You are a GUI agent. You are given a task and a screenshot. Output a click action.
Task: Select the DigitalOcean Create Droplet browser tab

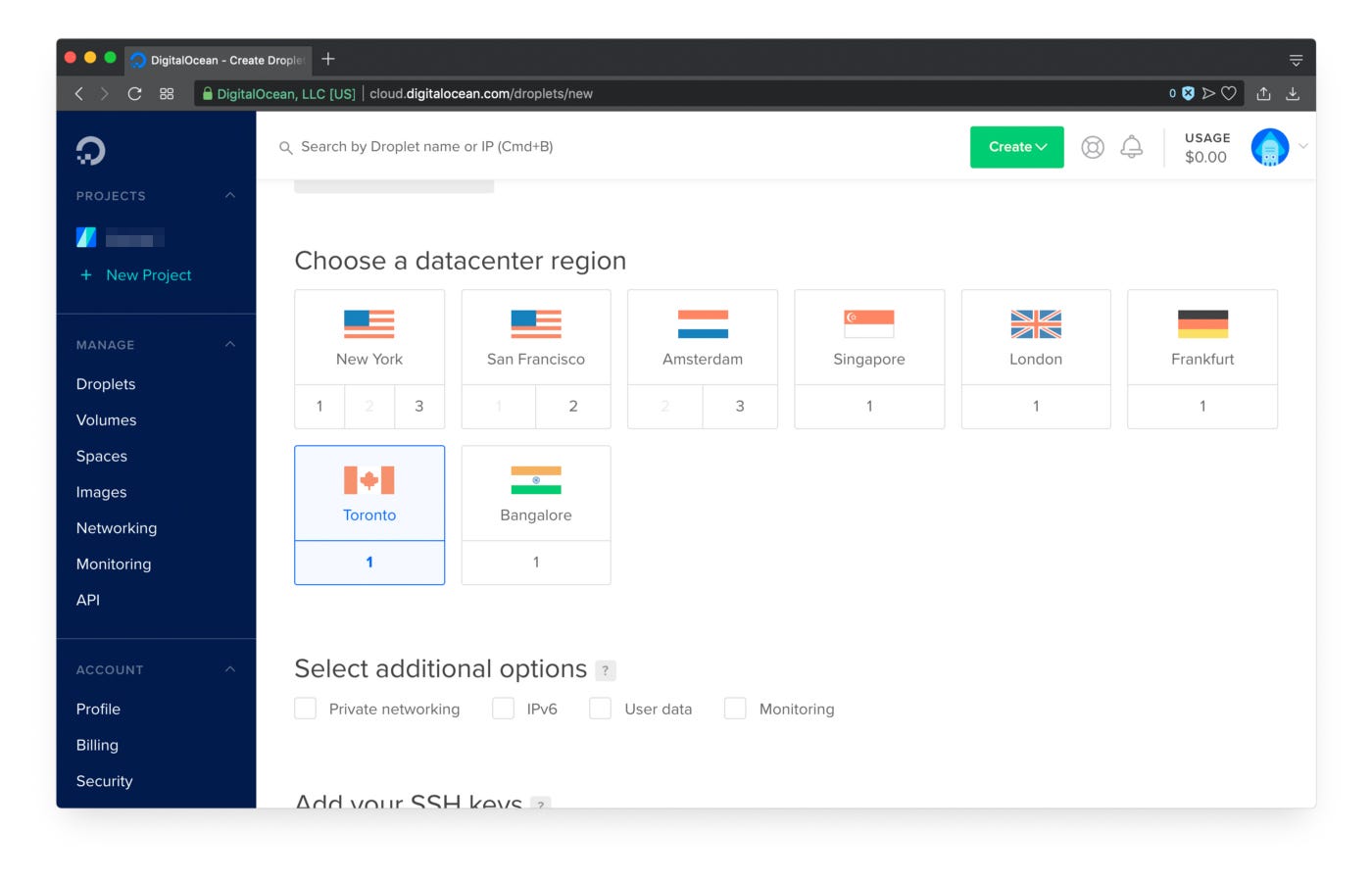(218, 60)
